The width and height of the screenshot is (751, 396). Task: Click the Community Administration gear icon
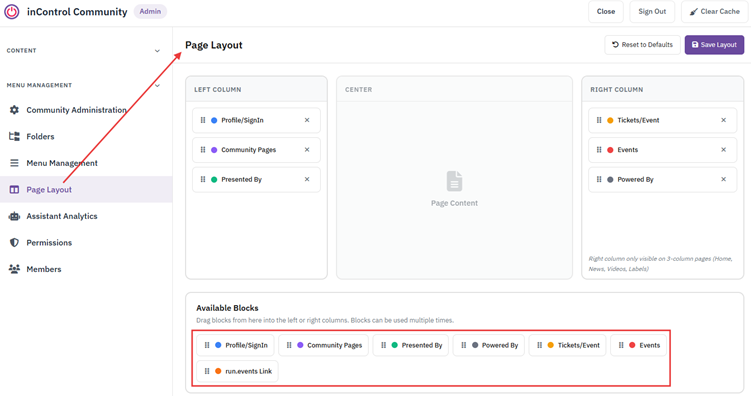(x=14, y=110)
